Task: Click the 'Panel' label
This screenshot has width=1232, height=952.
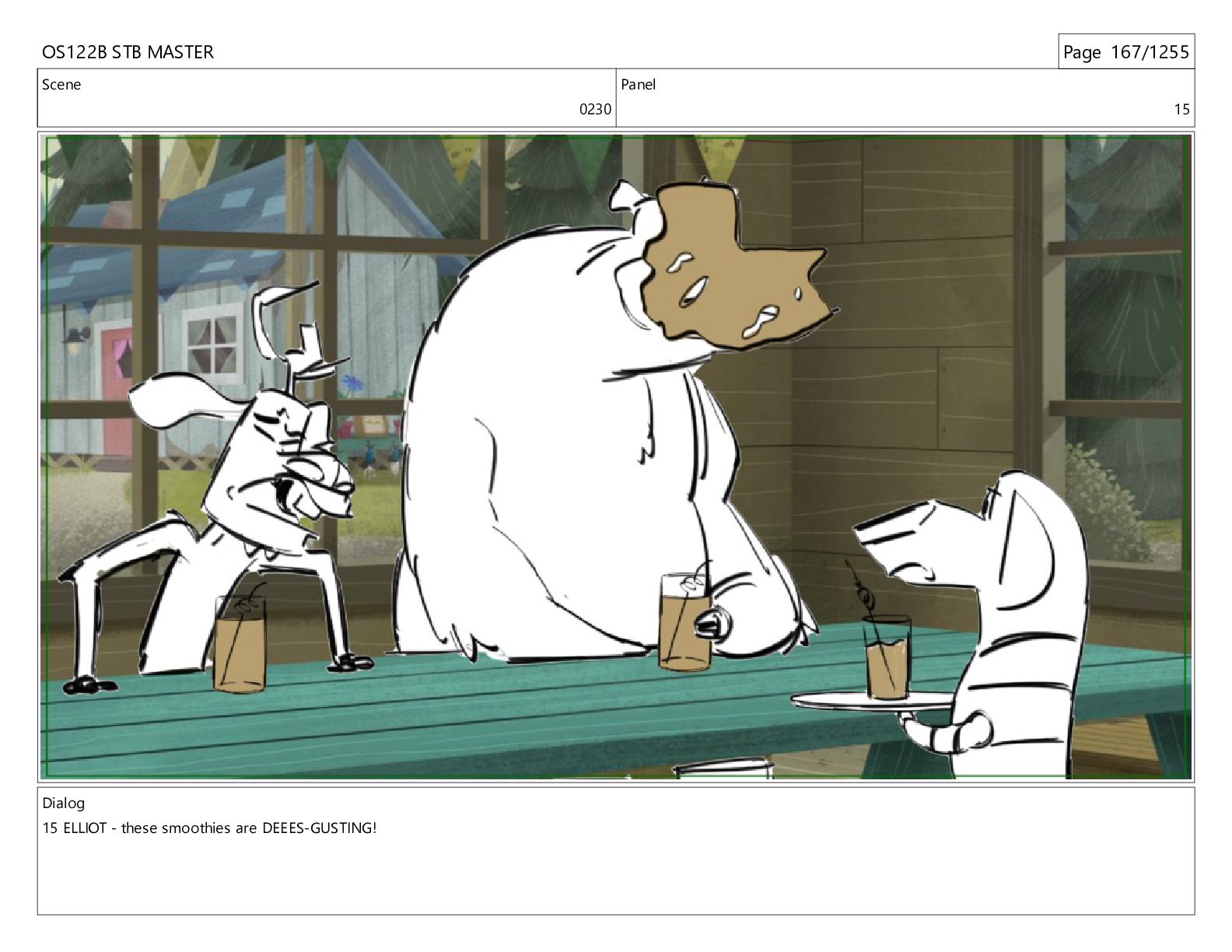Action: (x=639, y=85)
